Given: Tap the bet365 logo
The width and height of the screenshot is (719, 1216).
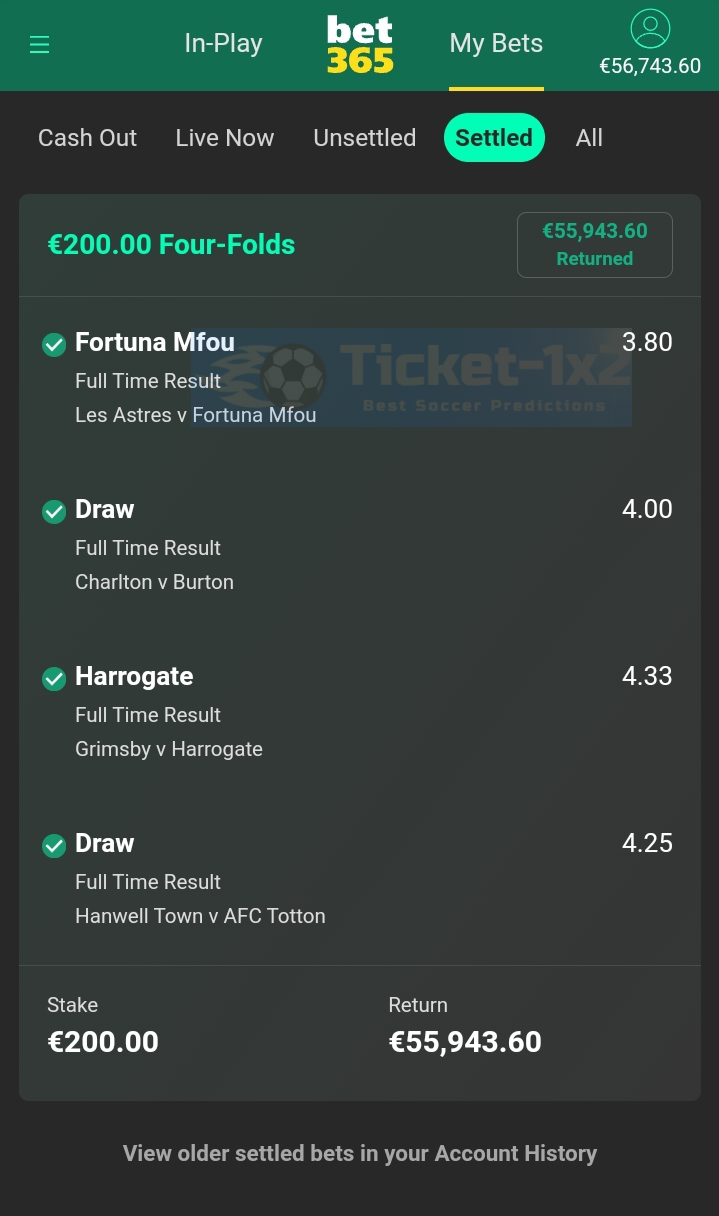Looking at the screenshot, I should 360,45.
